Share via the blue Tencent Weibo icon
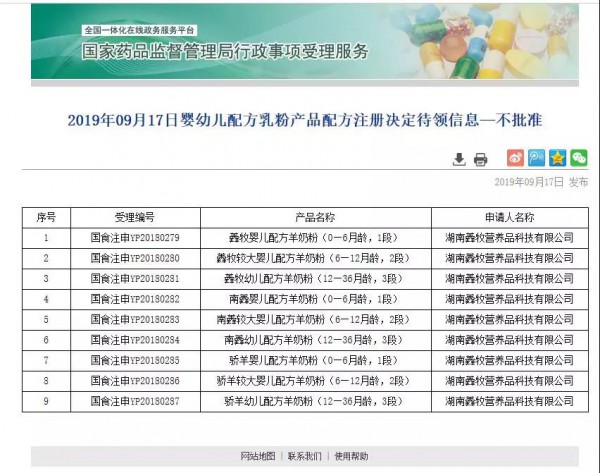Image resolution: width=600 pixels, height=473 pixels. [x=536, y=158]
